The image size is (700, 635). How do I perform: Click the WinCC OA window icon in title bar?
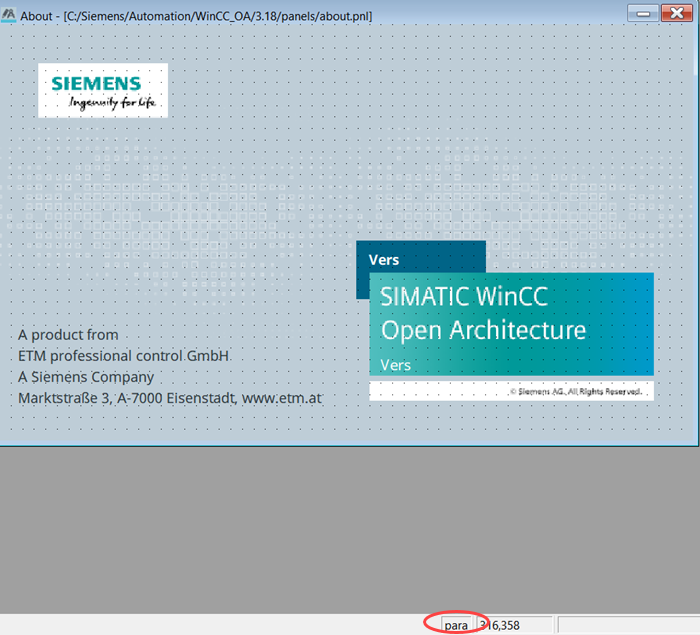(x=10, y=16)
